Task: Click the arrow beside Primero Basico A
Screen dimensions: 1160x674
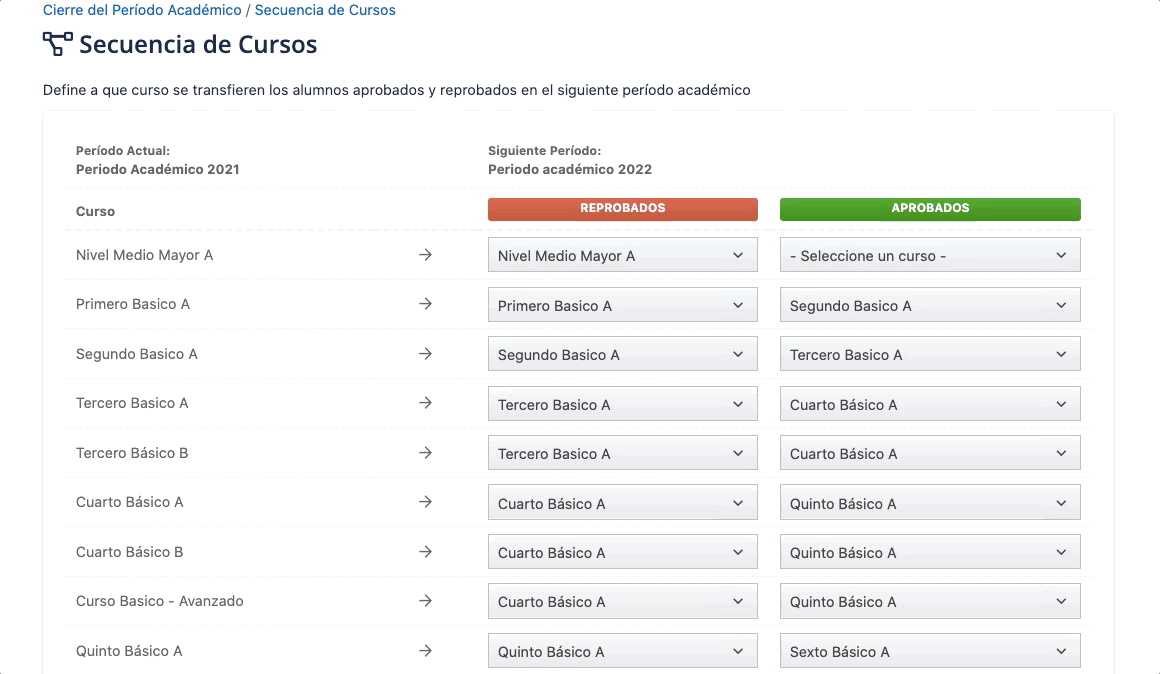Action: 426,305
